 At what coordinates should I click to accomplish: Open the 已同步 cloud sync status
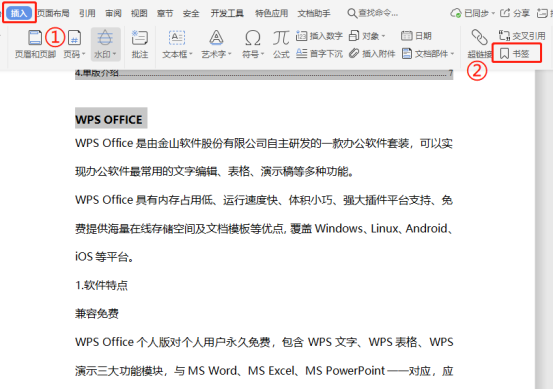click(x=472, y=13)
